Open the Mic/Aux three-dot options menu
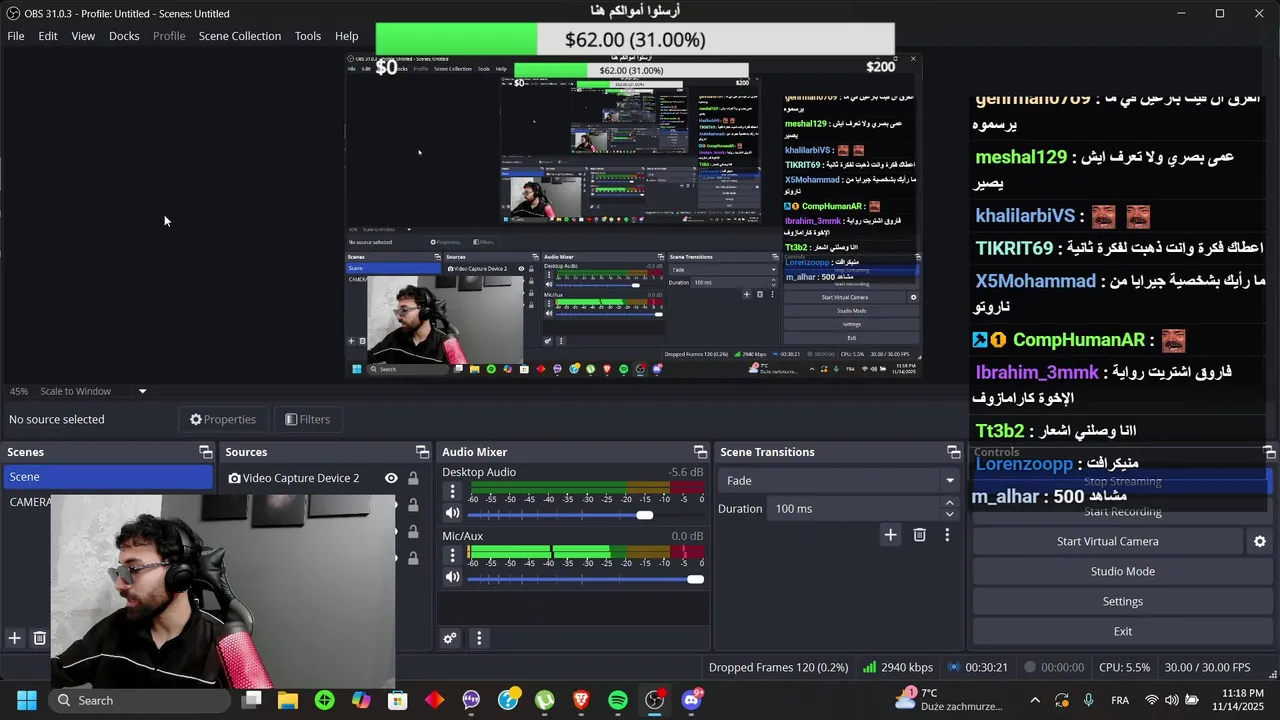The height and width of the screenshot is (720, 1280). 452,555
